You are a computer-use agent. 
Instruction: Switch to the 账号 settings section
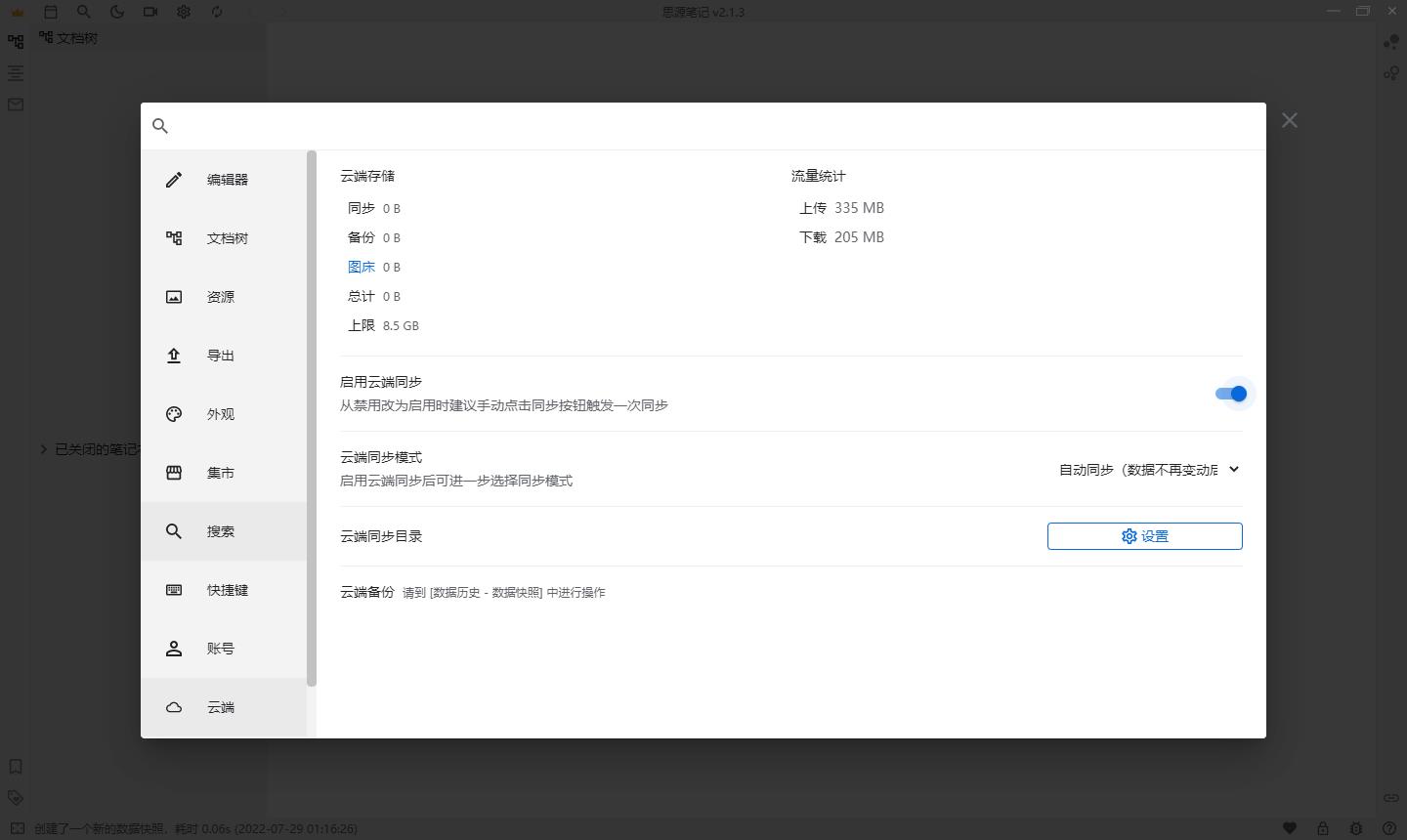tap(221, 648)
